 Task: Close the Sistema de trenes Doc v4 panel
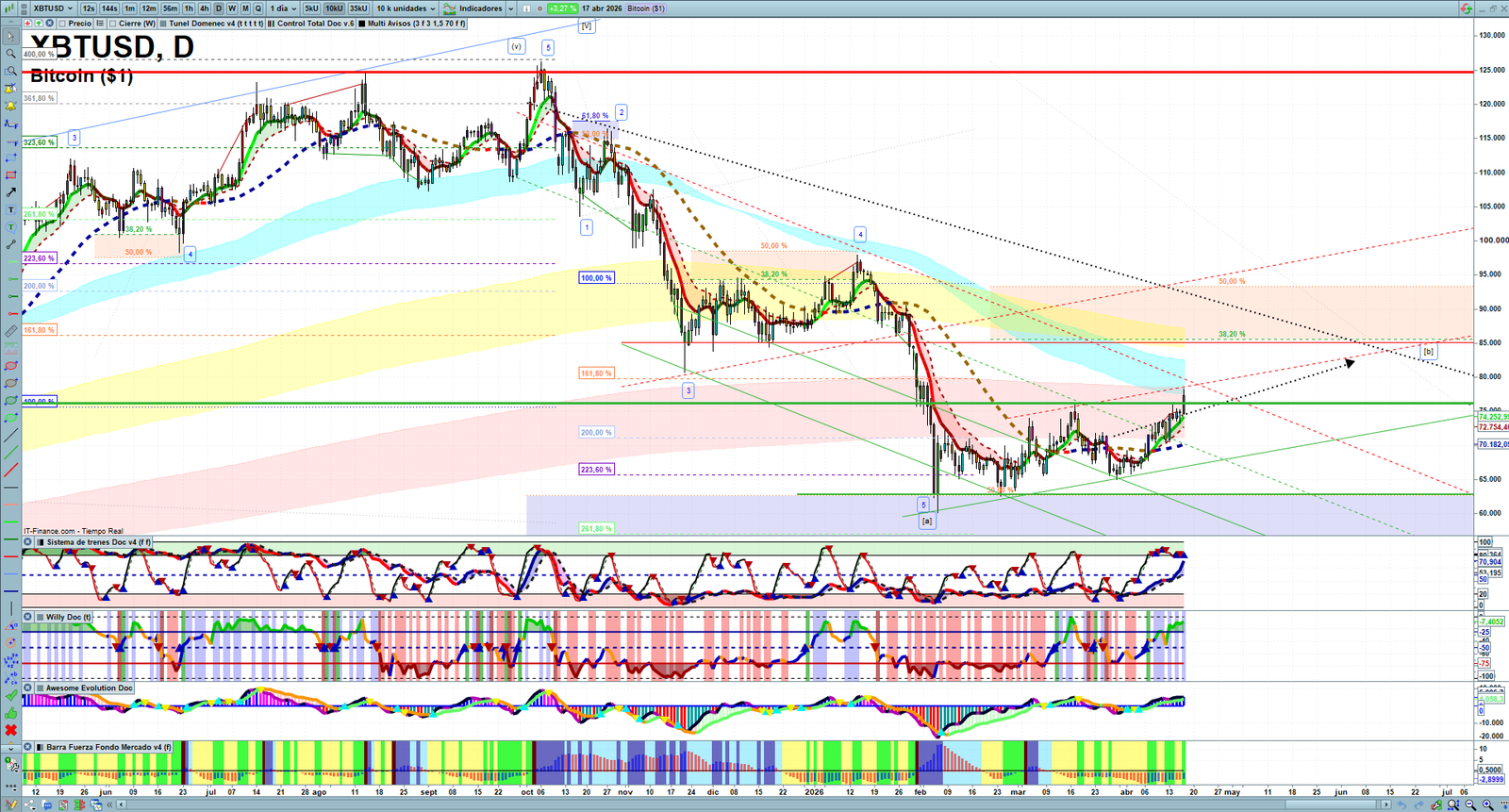28,542
